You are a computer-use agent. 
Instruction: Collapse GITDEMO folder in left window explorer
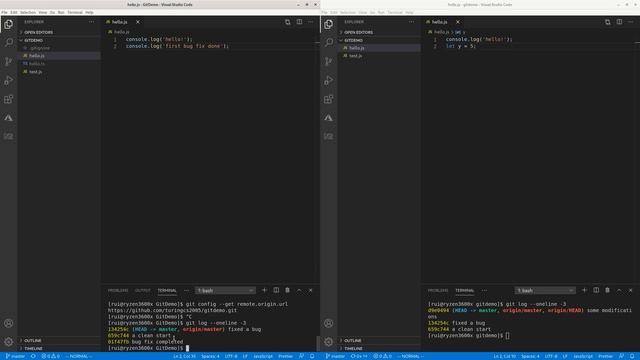click(x=59, y=40)
